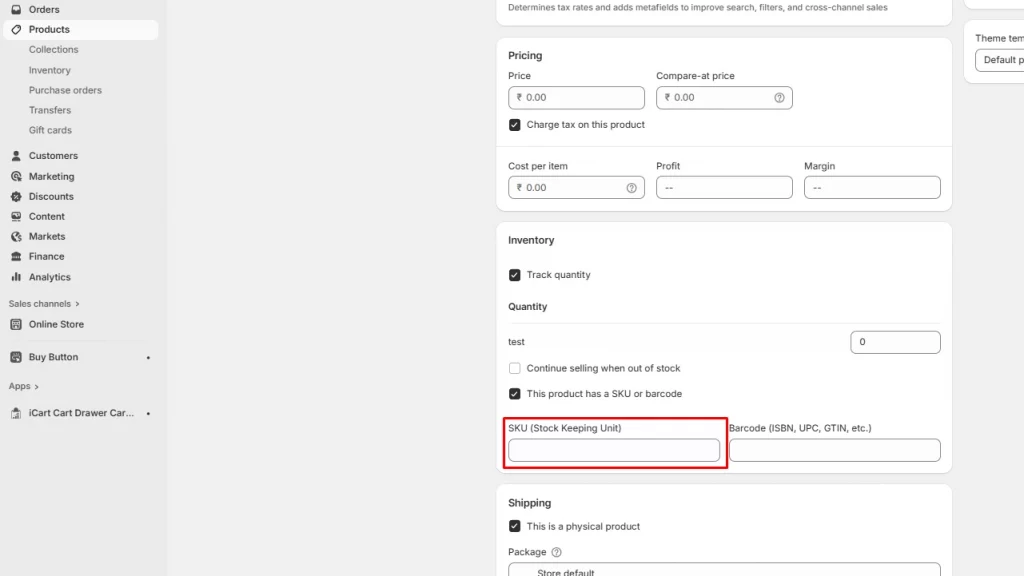Image resolution: width=1024 pixels, height=576 pixels.
Task: Click the Package help icon
Action: click(556, 552)
